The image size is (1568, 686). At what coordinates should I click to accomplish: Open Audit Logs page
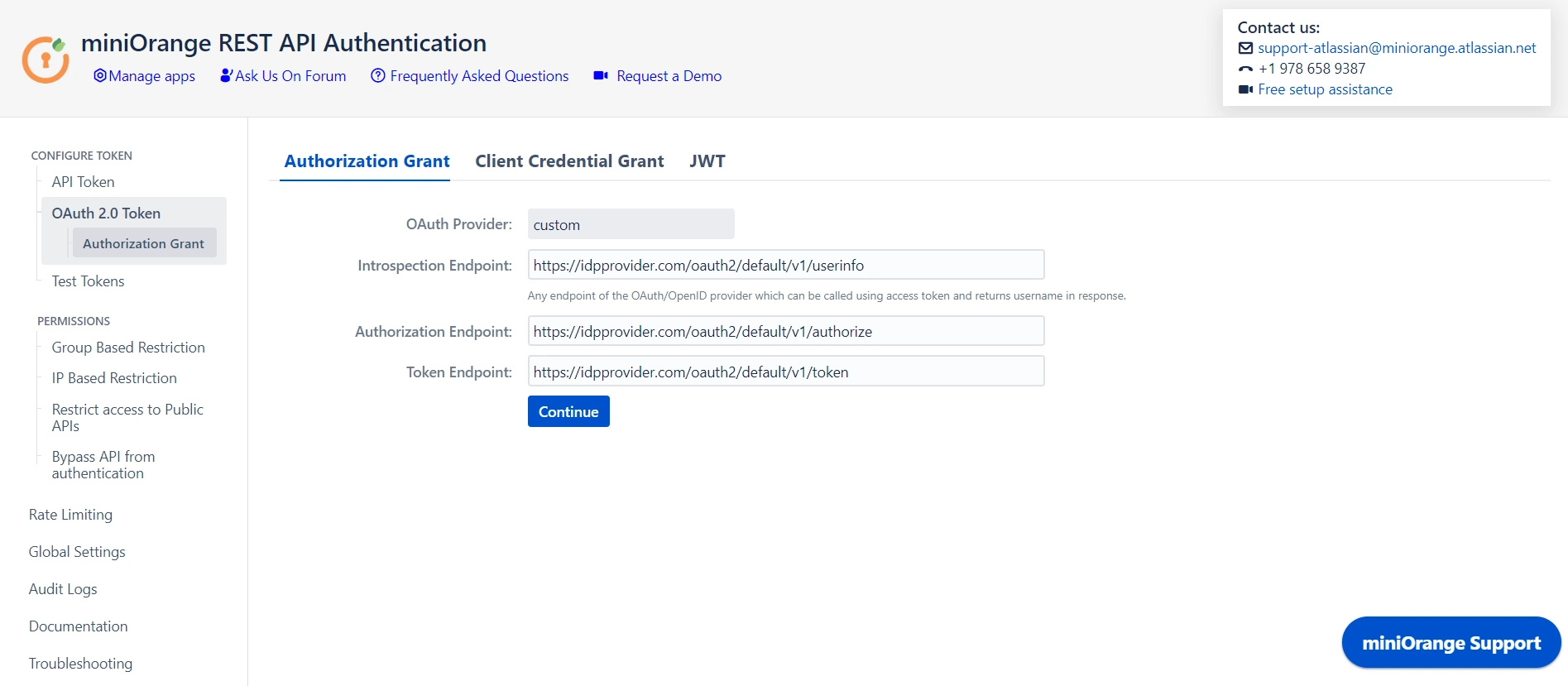[63, 589]
